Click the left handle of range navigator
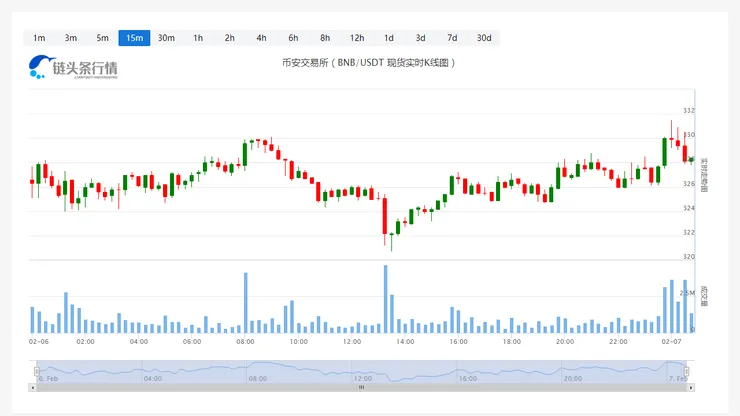The height and width of the screenshot is (416, 740). (37, 372)
